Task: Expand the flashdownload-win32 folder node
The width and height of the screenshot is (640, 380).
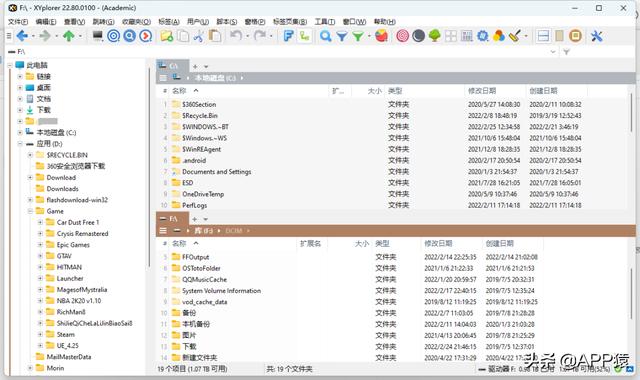Action: coord(30,200)
